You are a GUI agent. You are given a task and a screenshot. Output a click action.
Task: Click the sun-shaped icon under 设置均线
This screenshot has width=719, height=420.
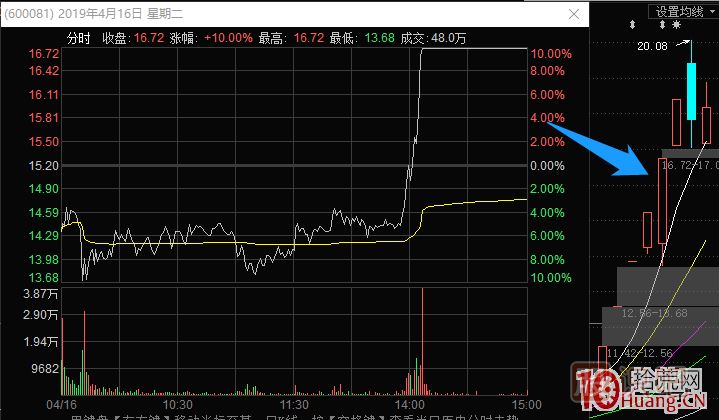691,25
